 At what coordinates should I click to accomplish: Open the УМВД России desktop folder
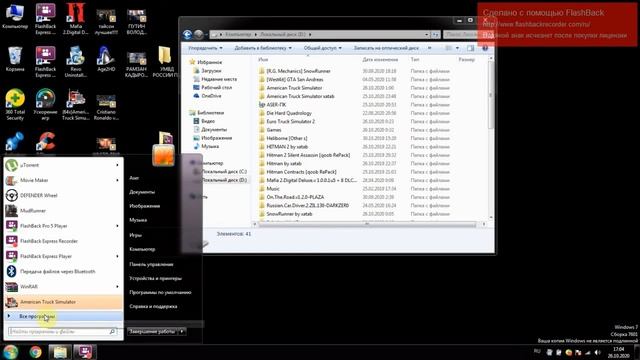click(165, 62)
